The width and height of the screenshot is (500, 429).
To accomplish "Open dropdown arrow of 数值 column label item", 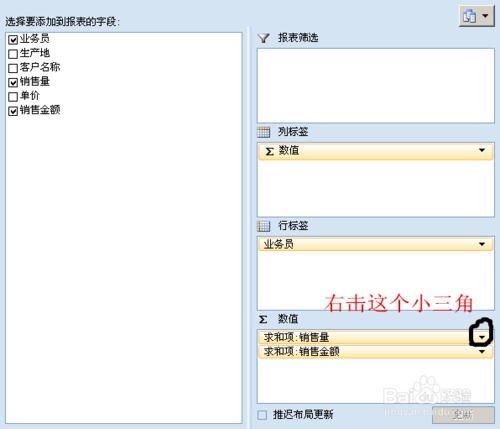I will click(x=482, y=150).
